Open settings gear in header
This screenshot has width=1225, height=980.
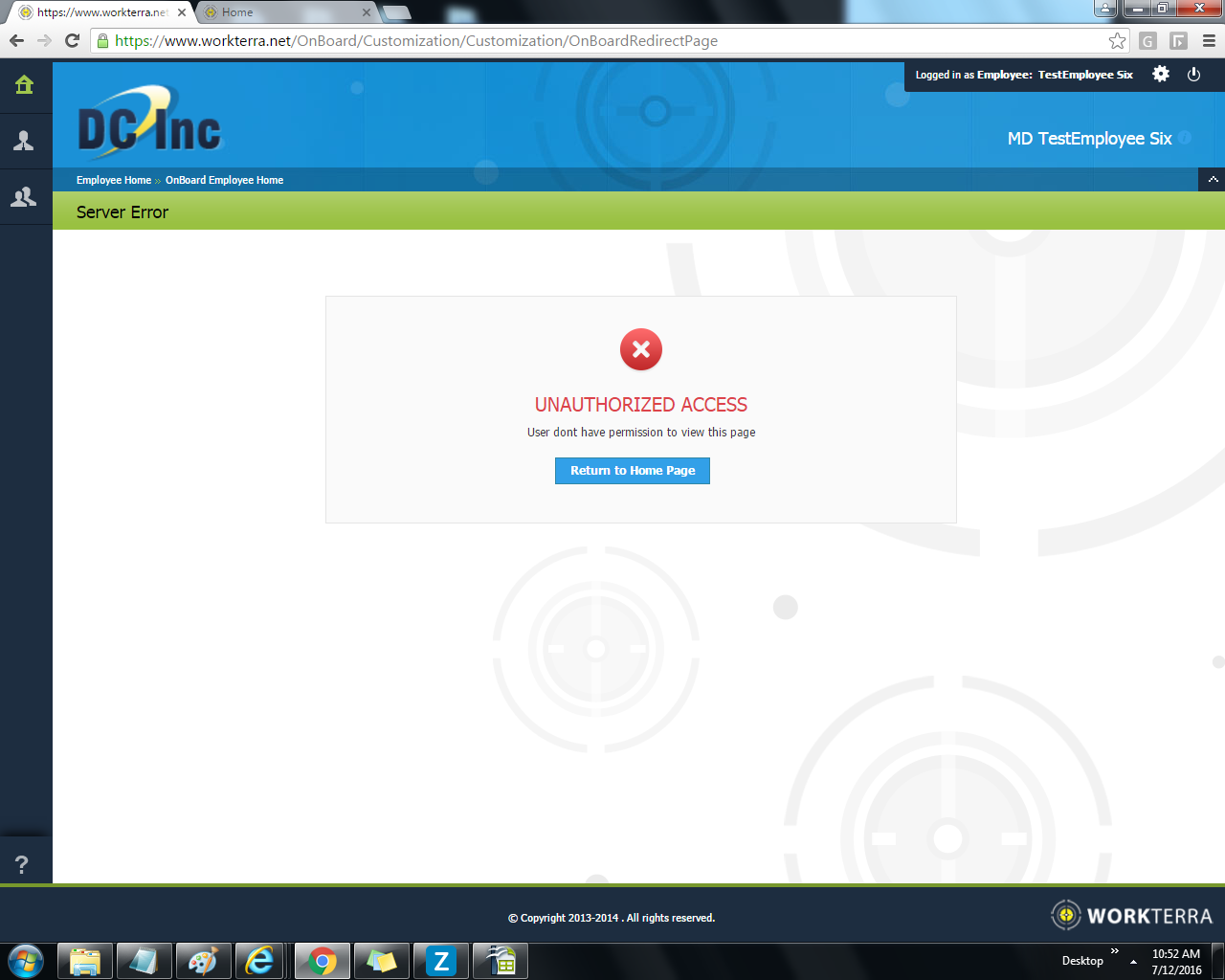[1161, 74]
